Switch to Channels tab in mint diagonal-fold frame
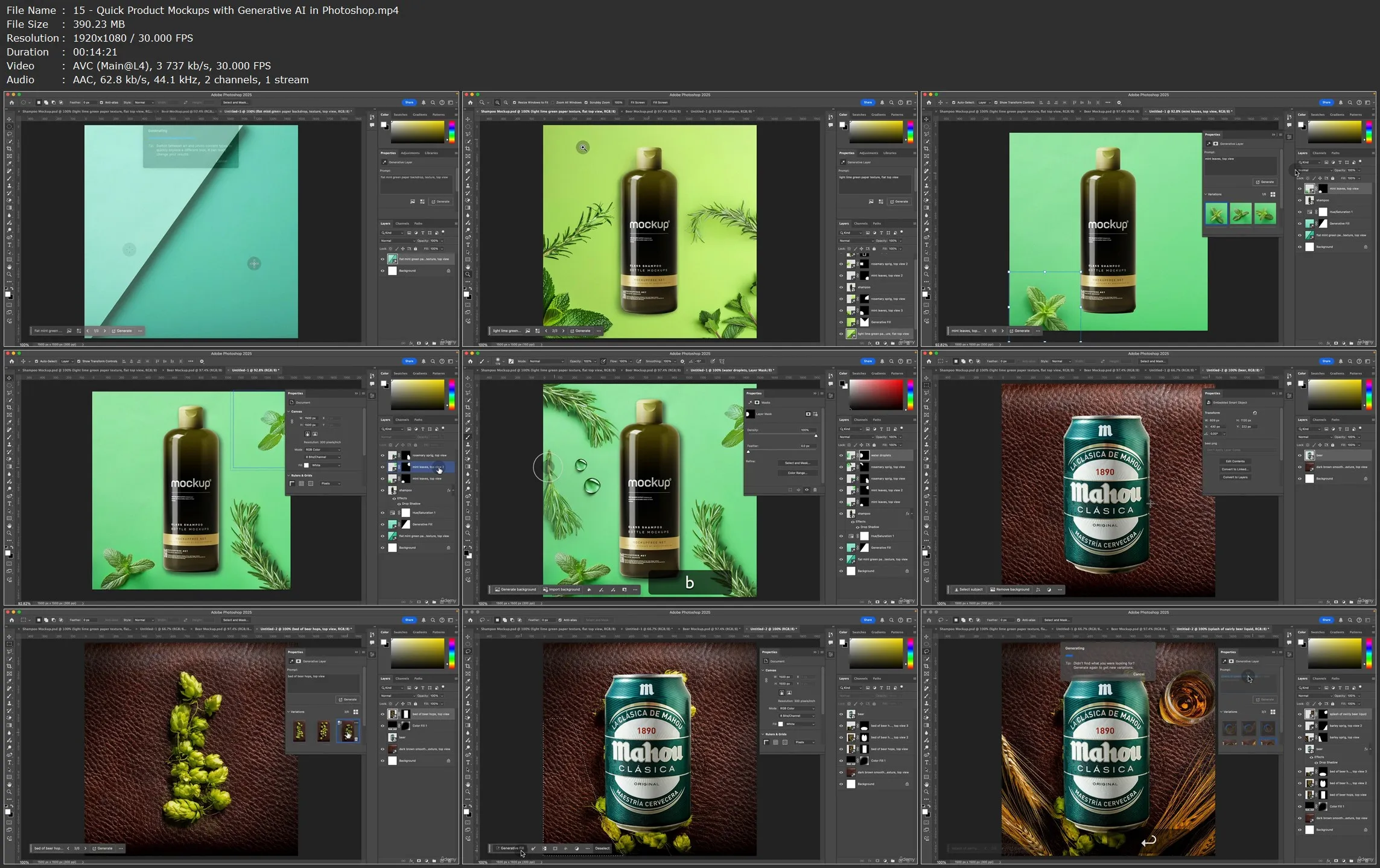 (x=402, y=224)
